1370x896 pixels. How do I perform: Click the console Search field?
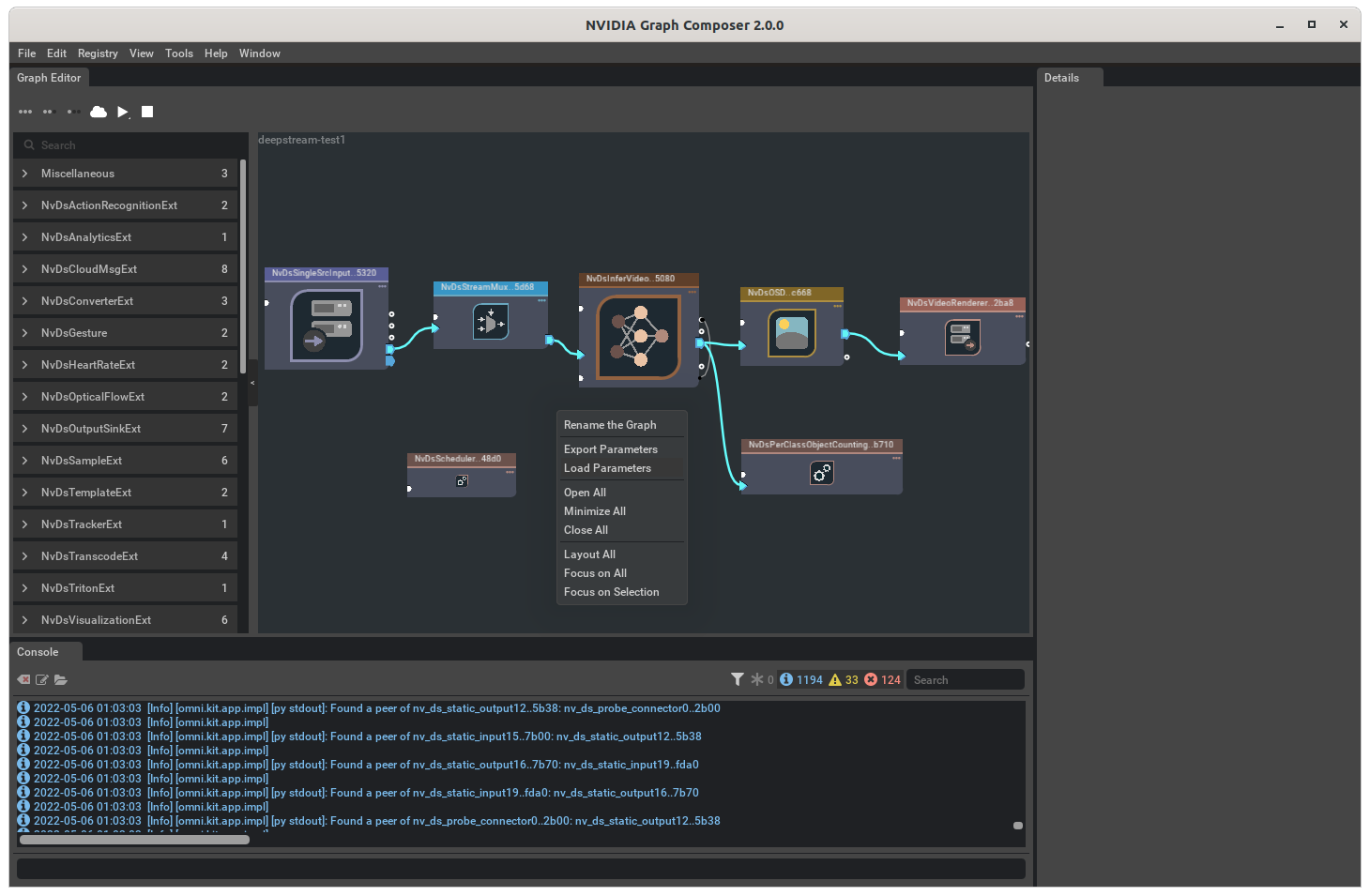[x=965, y=678]
